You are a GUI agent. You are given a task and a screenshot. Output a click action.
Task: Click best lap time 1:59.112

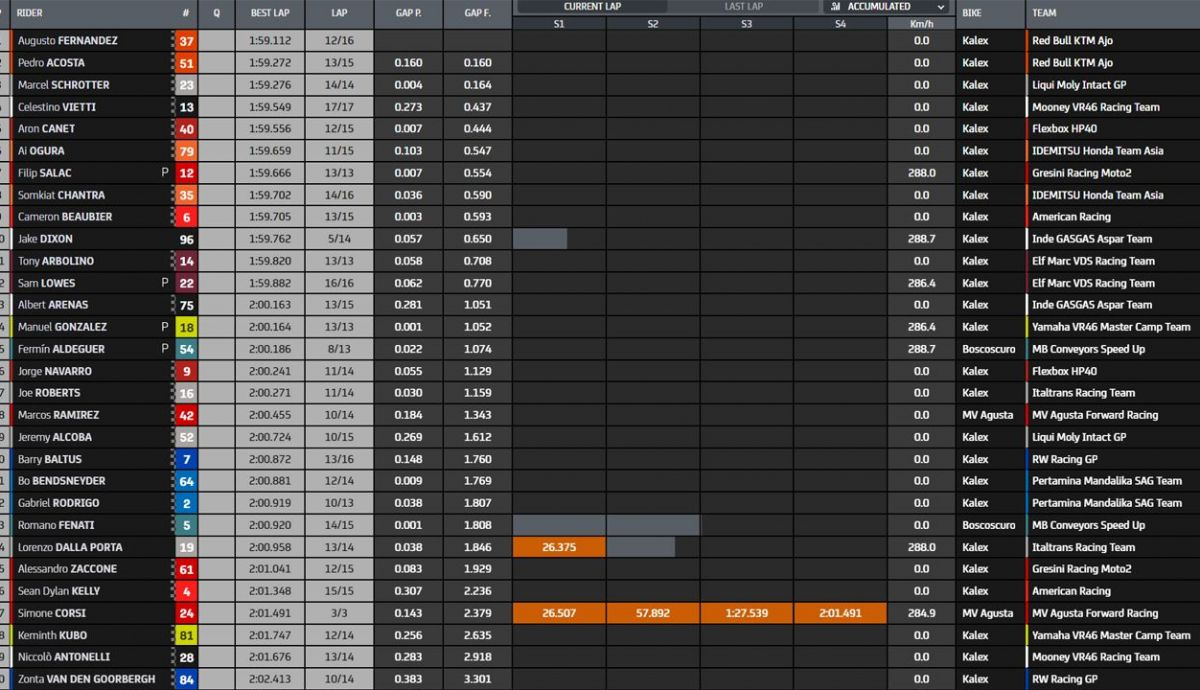coord(270,41)
